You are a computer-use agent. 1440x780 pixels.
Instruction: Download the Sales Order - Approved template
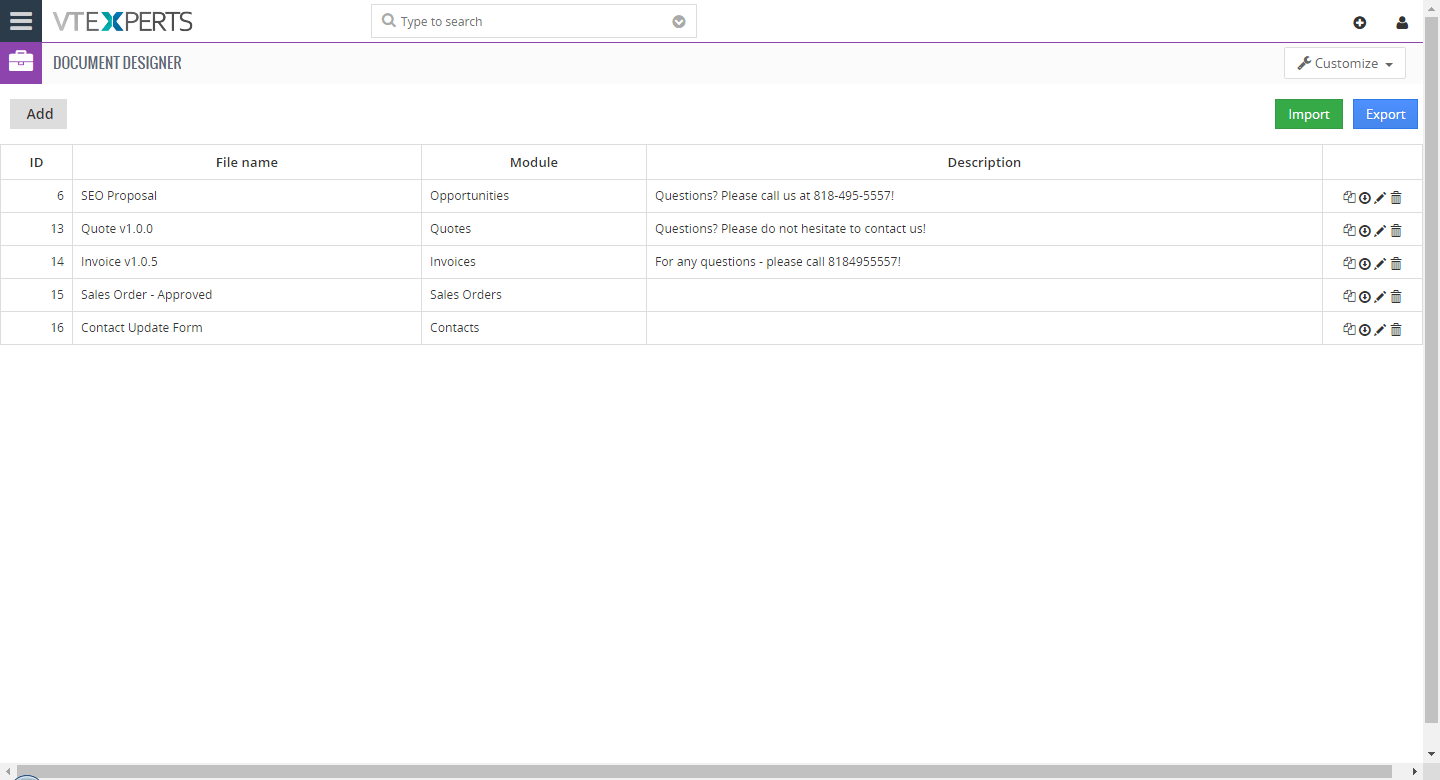tap(1365, 296)
